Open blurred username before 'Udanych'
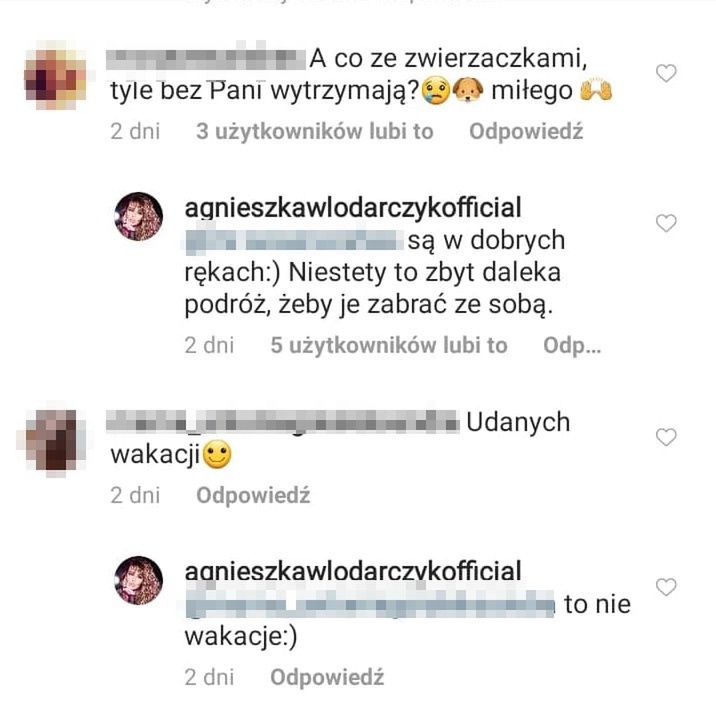Image resolution: width=716 pixels, height=706 pixels. pos(283,421)
